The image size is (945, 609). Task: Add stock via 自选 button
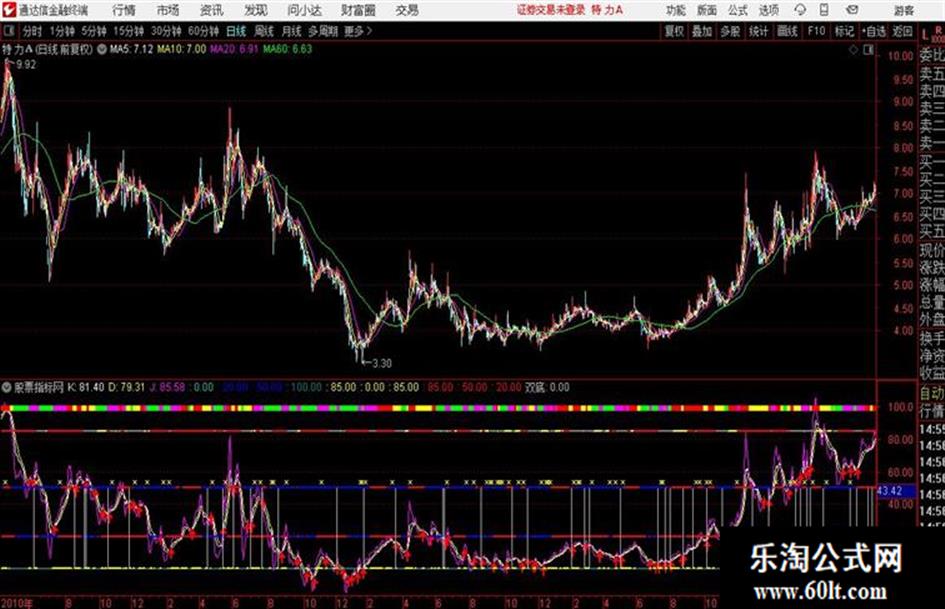pyautogui.click(x=873, y=31)
